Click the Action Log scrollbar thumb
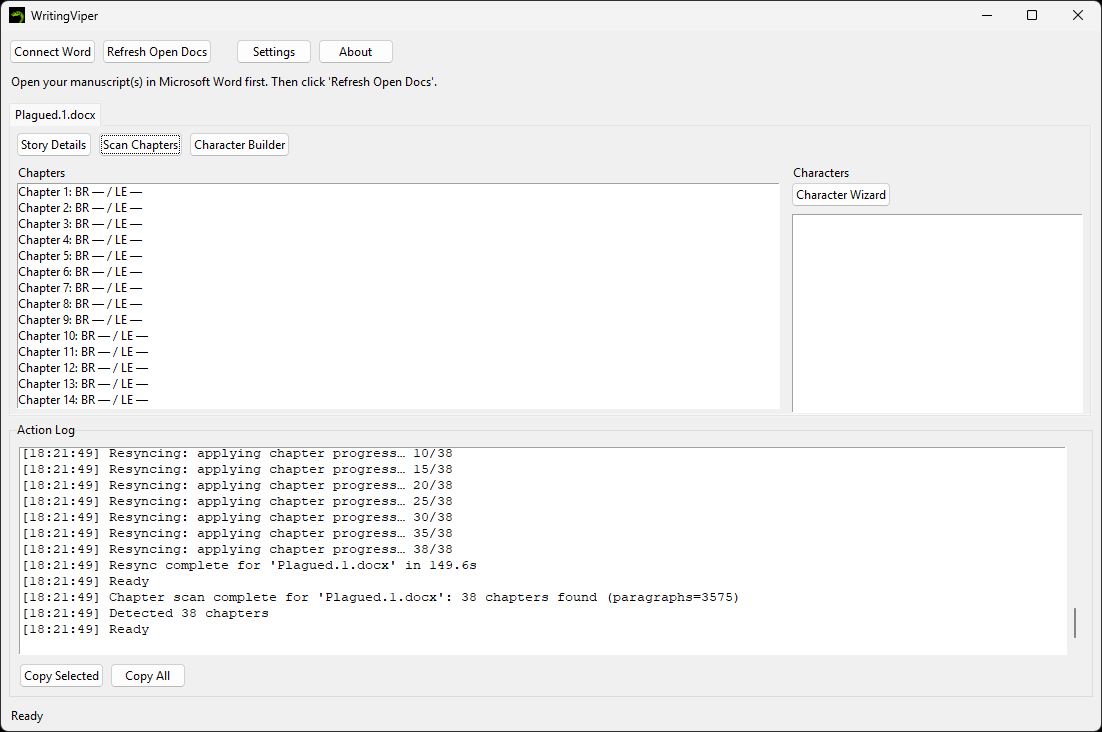This screenshot has width=1102, height=732. coord(1075,622)
